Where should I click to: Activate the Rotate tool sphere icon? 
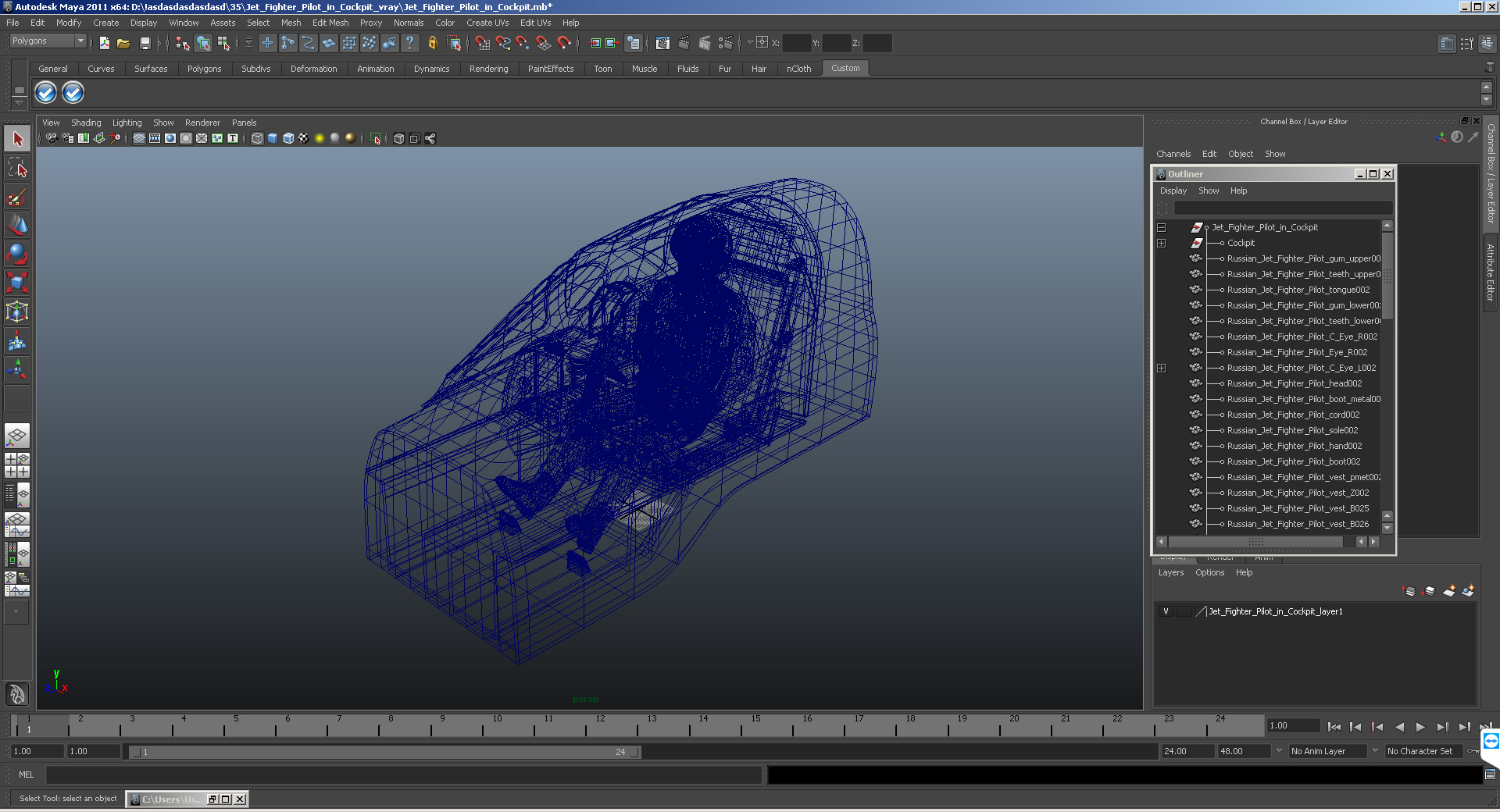tap(17, 255)
